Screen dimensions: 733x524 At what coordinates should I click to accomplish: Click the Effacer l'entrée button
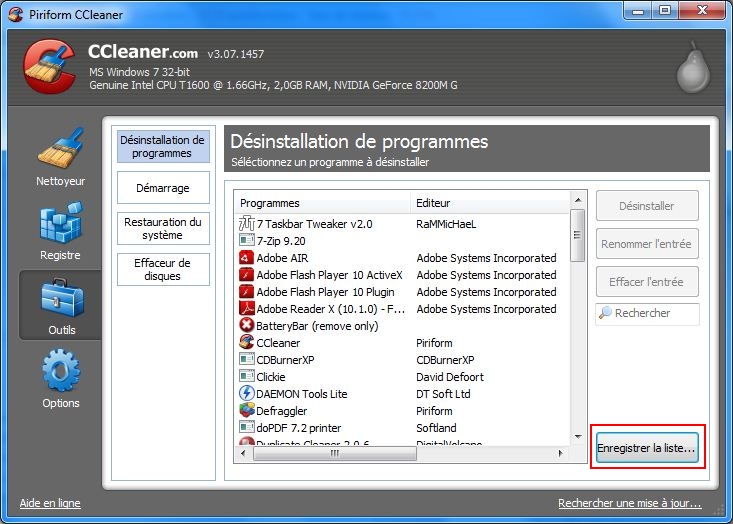point(647,282)
